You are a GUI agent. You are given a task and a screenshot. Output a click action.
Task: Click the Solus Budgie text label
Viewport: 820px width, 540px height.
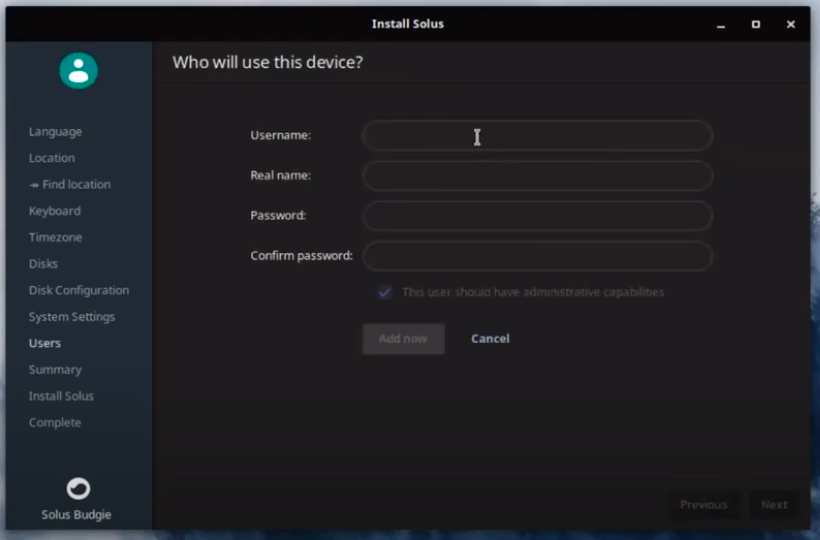76,515
